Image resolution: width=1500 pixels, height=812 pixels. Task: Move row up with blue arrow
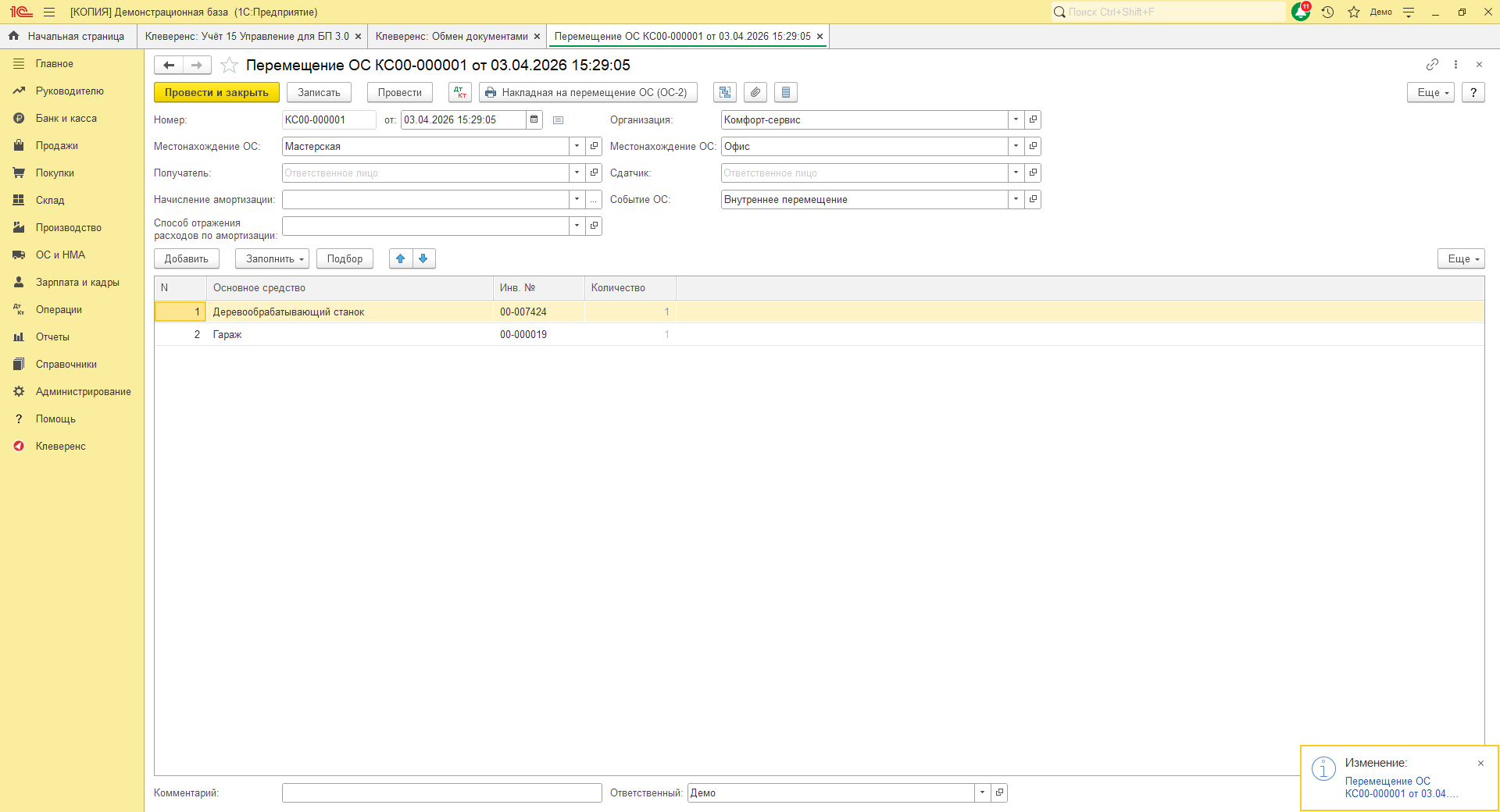click(x=401, y=258)
